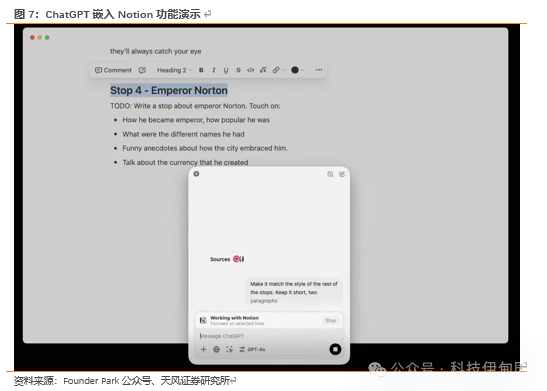Viewport: 547px width, 391px height.
Task: Click the screen selection capture icon
Action: pyautogui.click(x=229, y=349)
